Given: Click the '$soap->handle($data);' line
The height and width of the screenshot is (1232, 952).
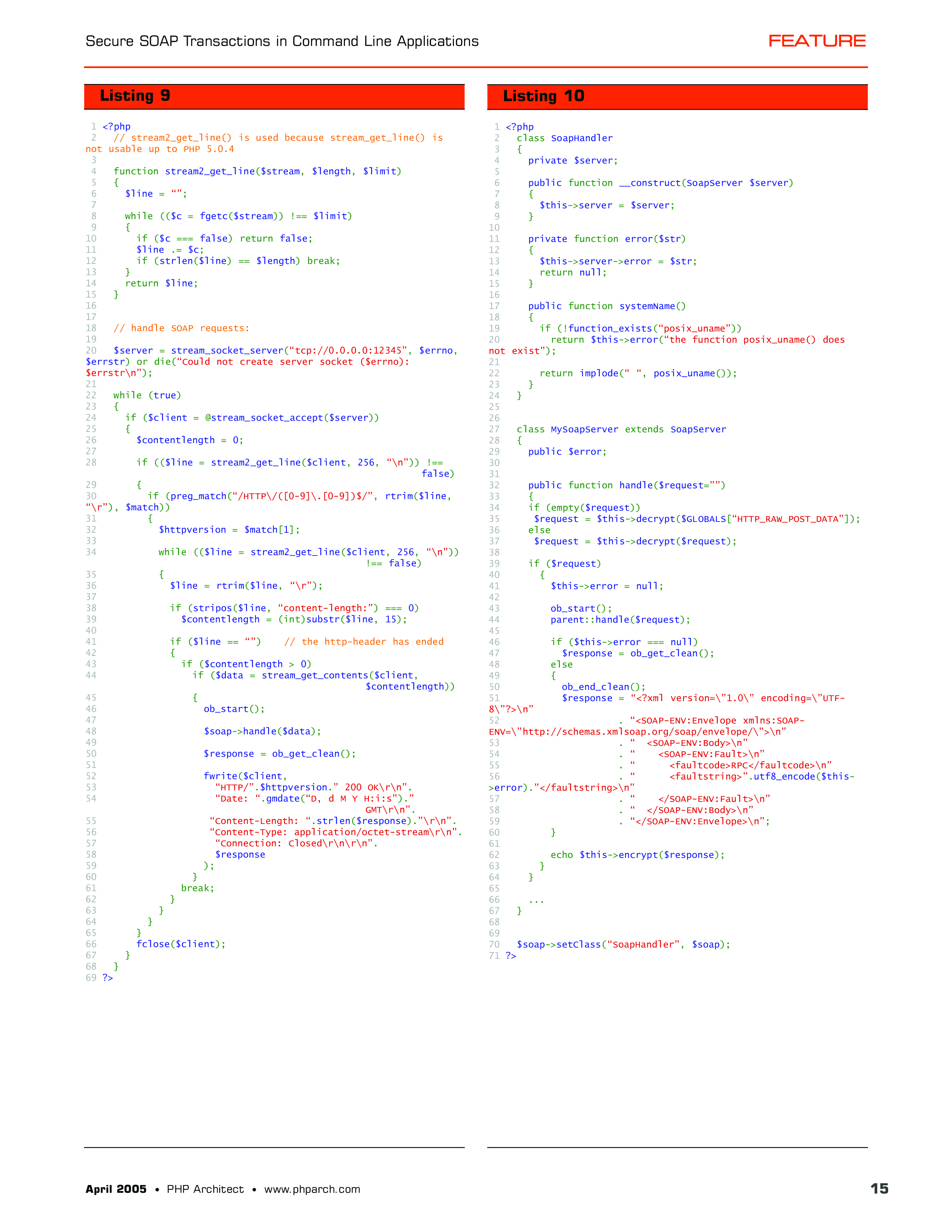Looking at the screenshot, I should [262, 732].
